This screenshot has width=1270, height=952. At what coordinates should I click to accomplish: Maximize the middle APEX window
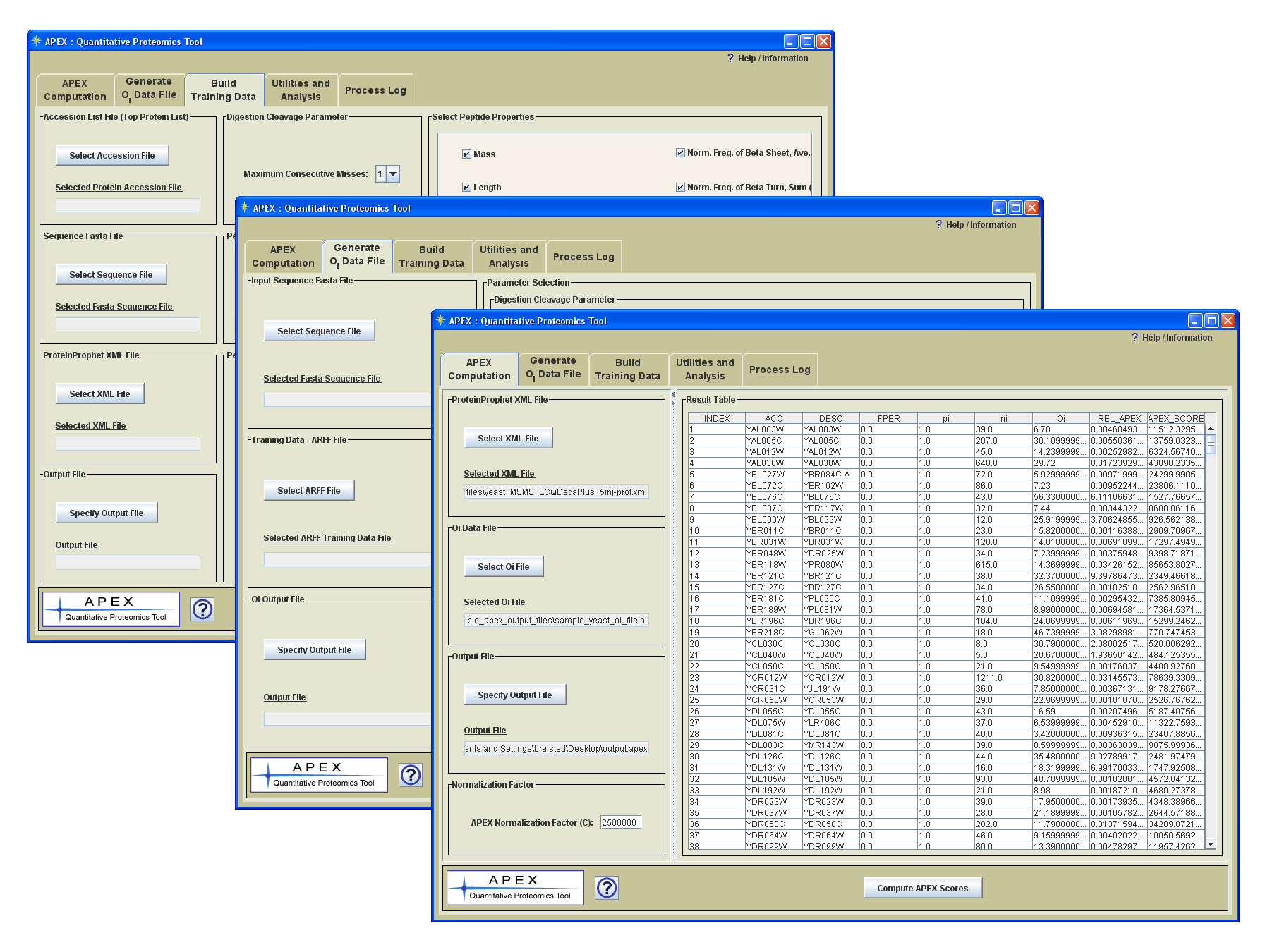(x=1015, y=208)
